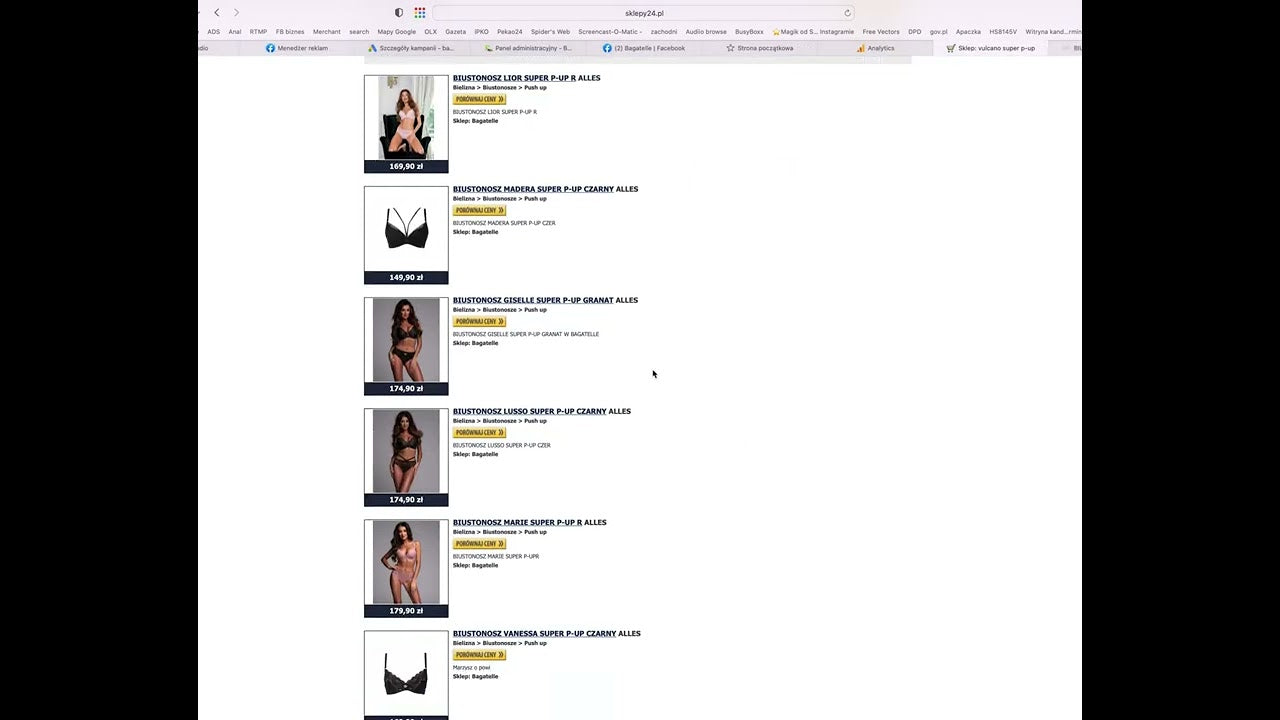The height and width of the screenshot is (720, 1280).
Task: Switch to the Szczegóły kampanii tab
Action: (411, 48)
